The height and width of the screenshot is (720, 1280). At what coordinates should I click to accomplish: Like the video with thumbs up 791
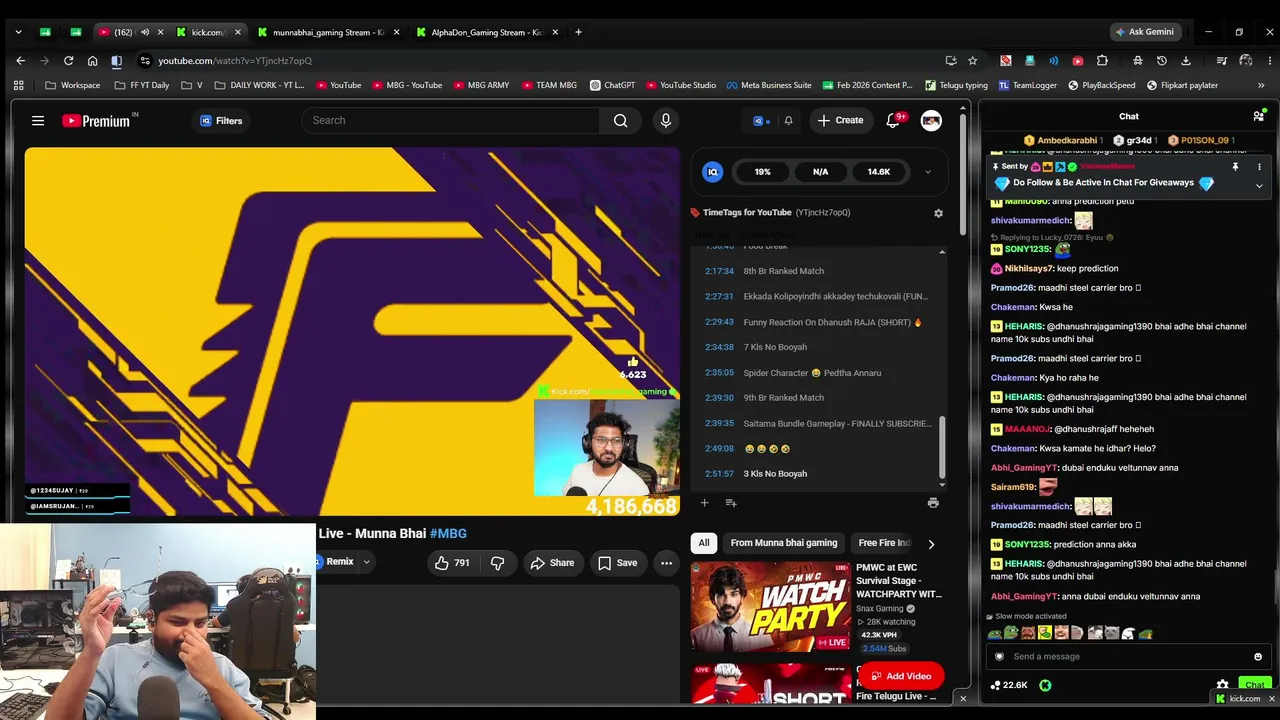coord(452,563)
